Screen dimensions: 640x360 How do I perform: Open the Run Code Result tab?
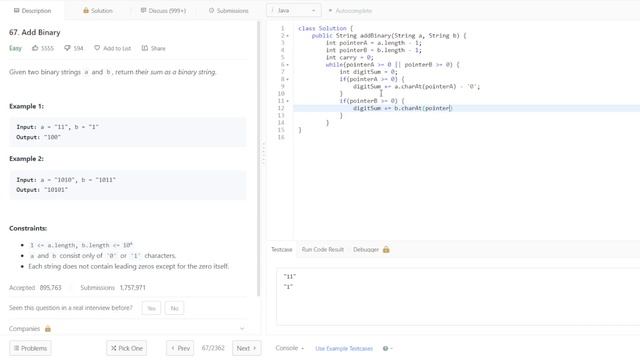click(323, 249)
